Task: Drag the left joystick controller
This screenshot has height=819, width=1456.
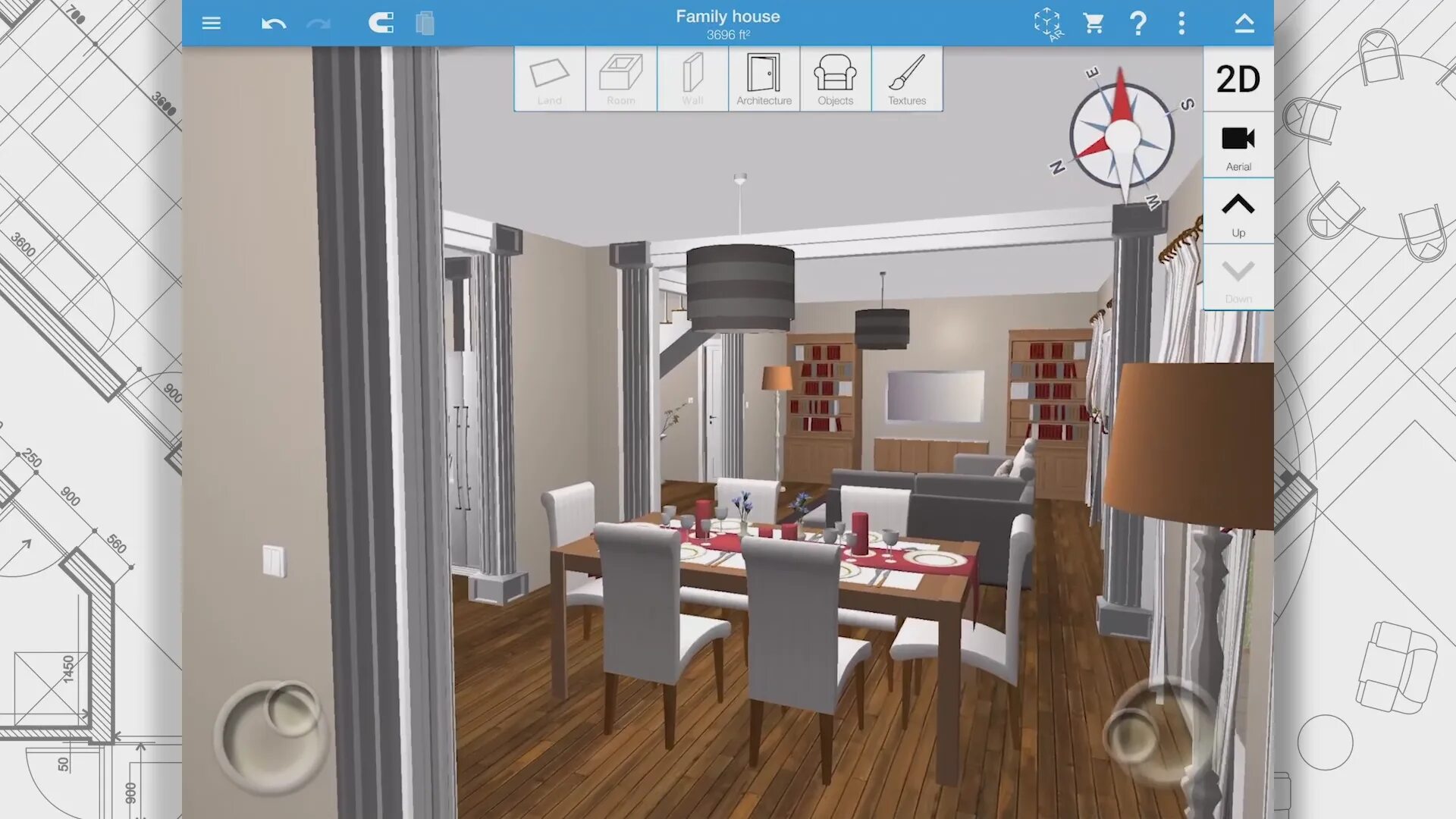Action: tap(269, 735)
